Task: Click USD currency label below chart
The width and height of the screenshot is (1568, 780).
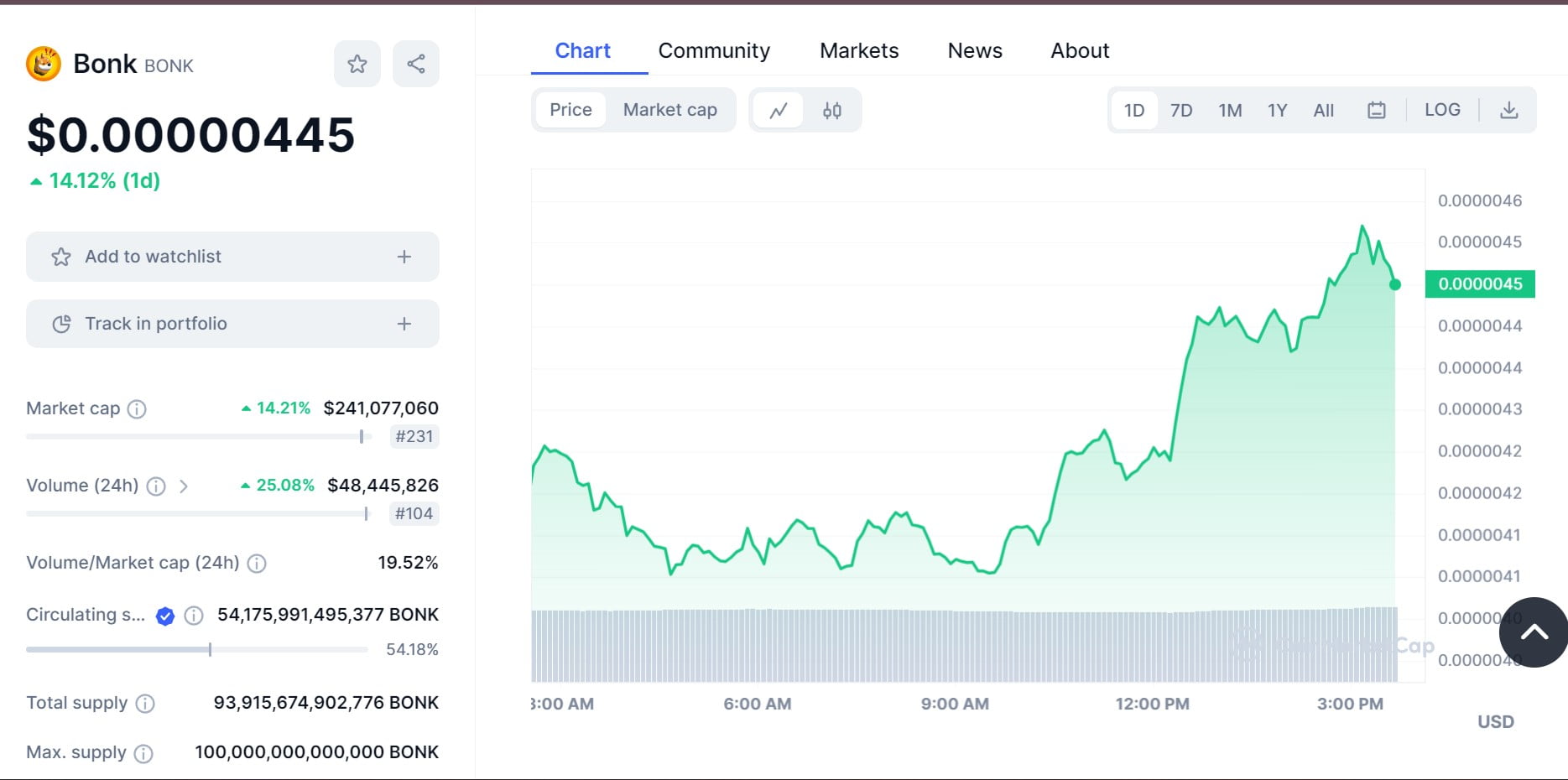Action: pyautogui.click(x=1496, y=722)
